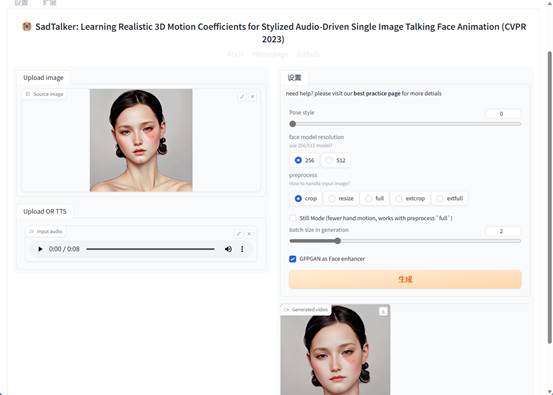Click the Source image label
Screen dimensions: 553x395
point(44,94)
